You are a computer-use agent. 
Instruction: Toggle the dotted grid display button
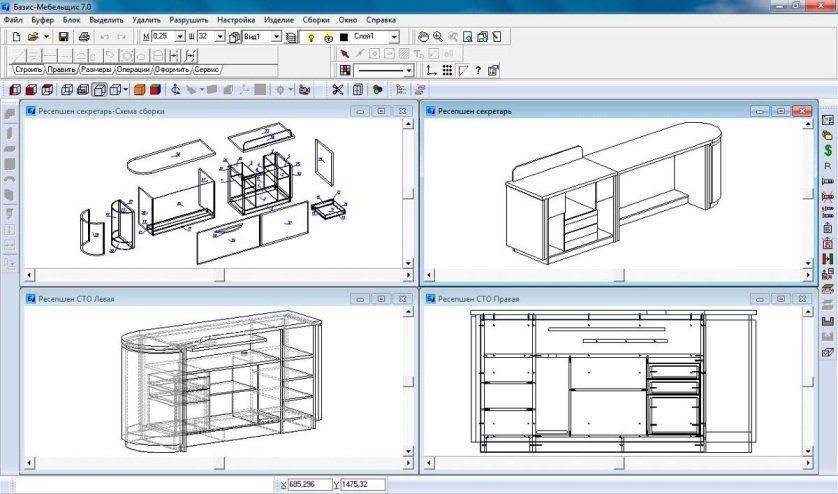(447, 70)
